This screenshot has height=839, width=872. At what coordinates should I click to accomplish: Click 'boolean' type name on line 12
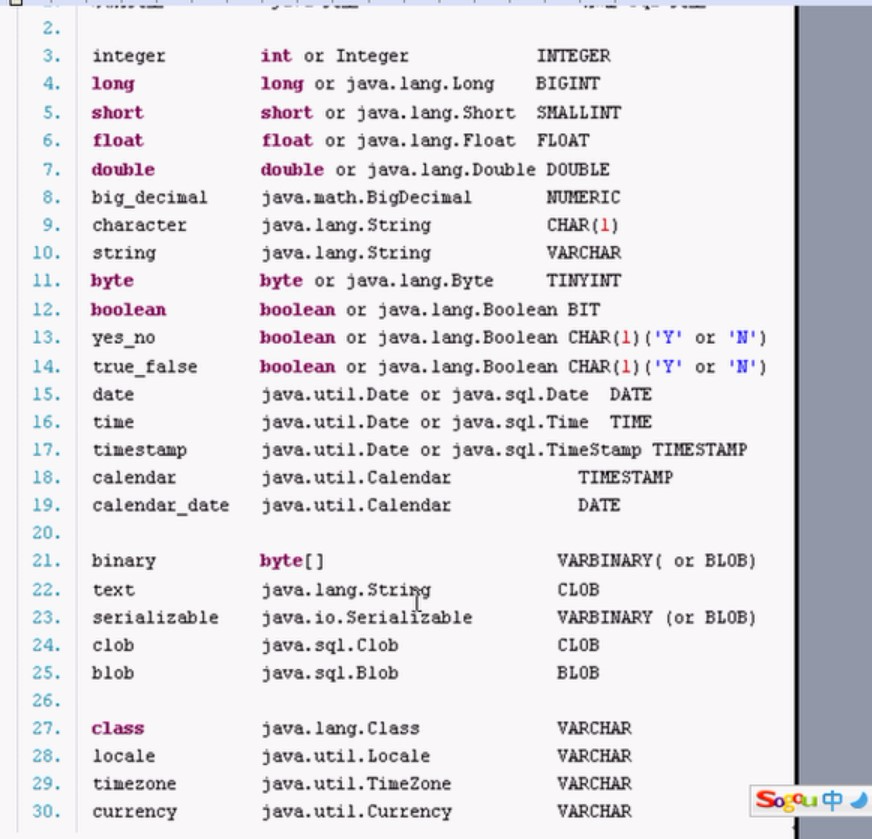(128, 309)
